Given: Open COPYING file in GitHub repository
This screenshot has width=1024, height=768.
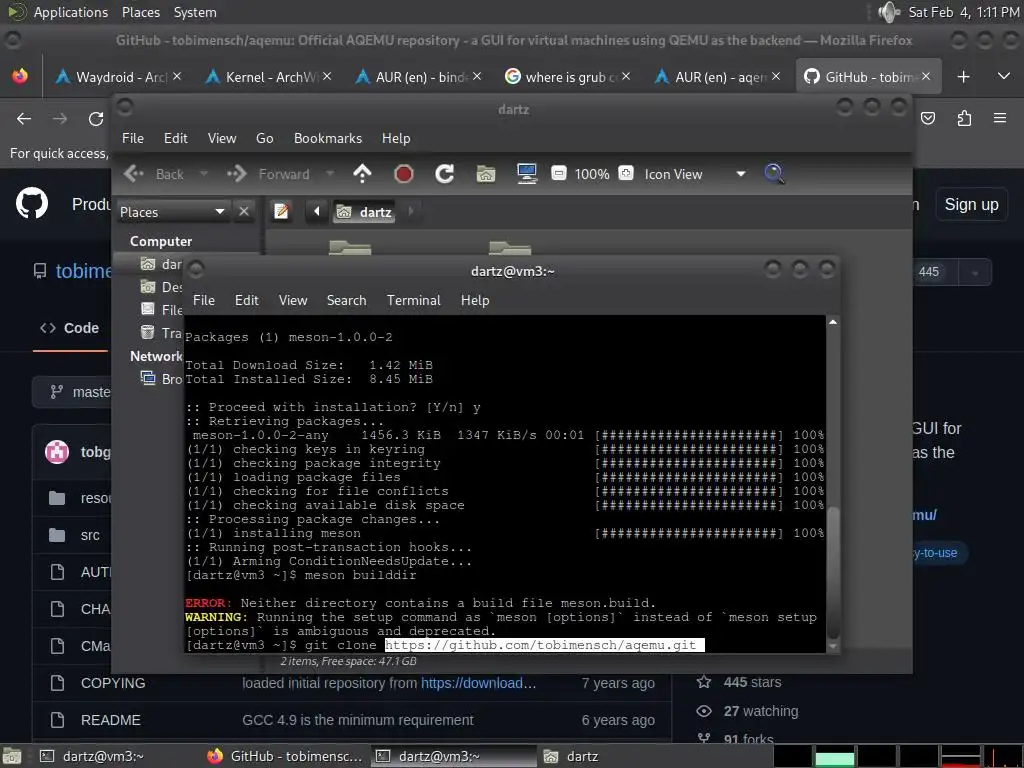Looking at the screenshot, I should (x=113, y=683).
